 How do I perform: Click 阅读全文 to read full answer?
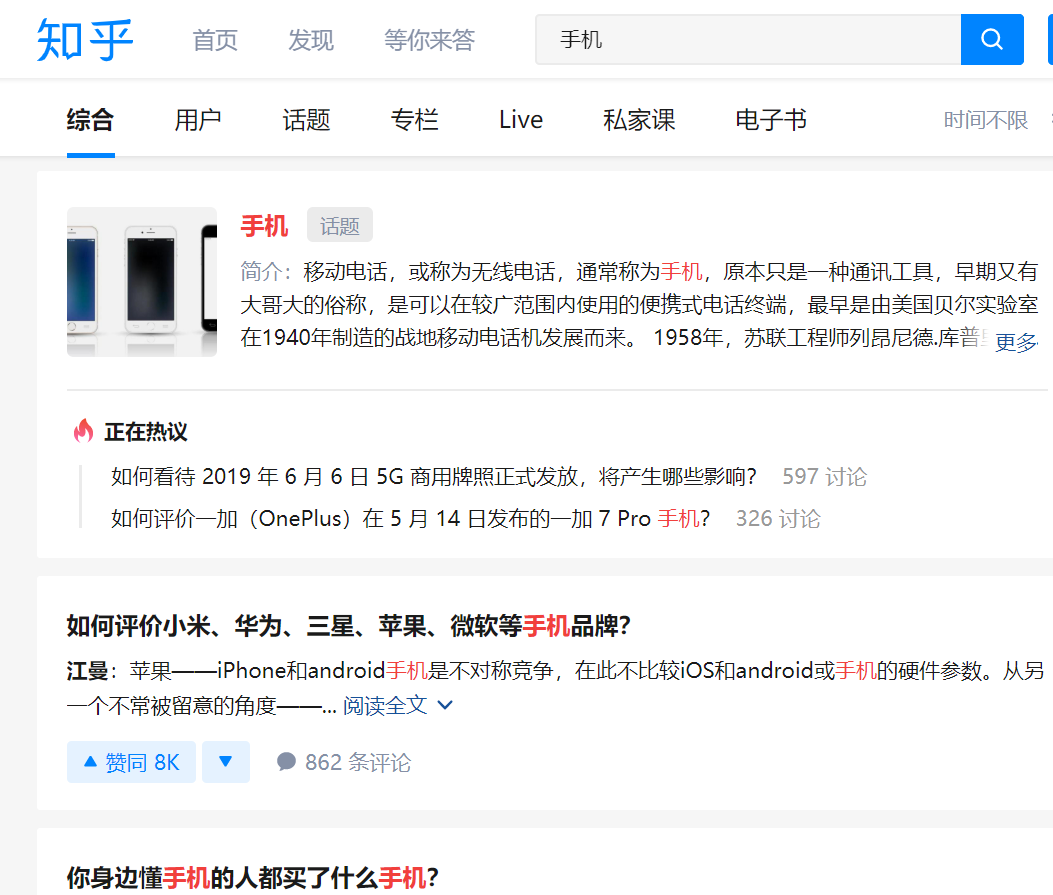coord(385,705)
